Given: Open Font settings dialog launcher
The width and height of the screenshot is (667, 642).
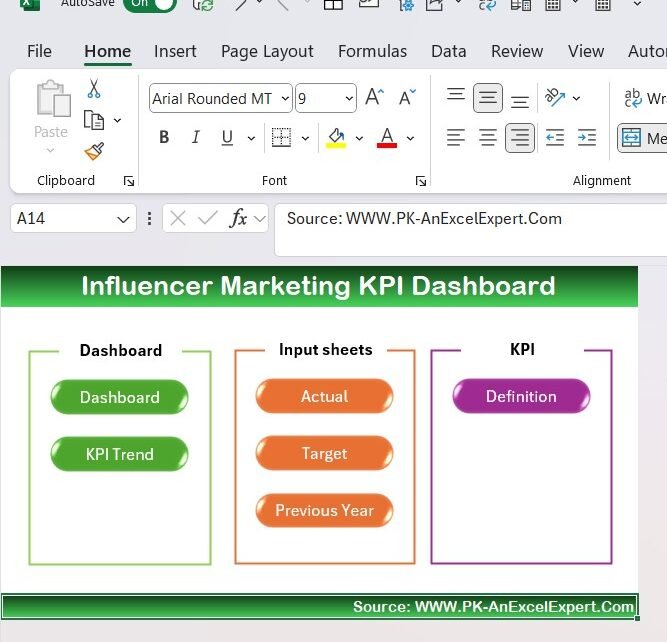Looking at the screenshot, I should tap(421, 182).
